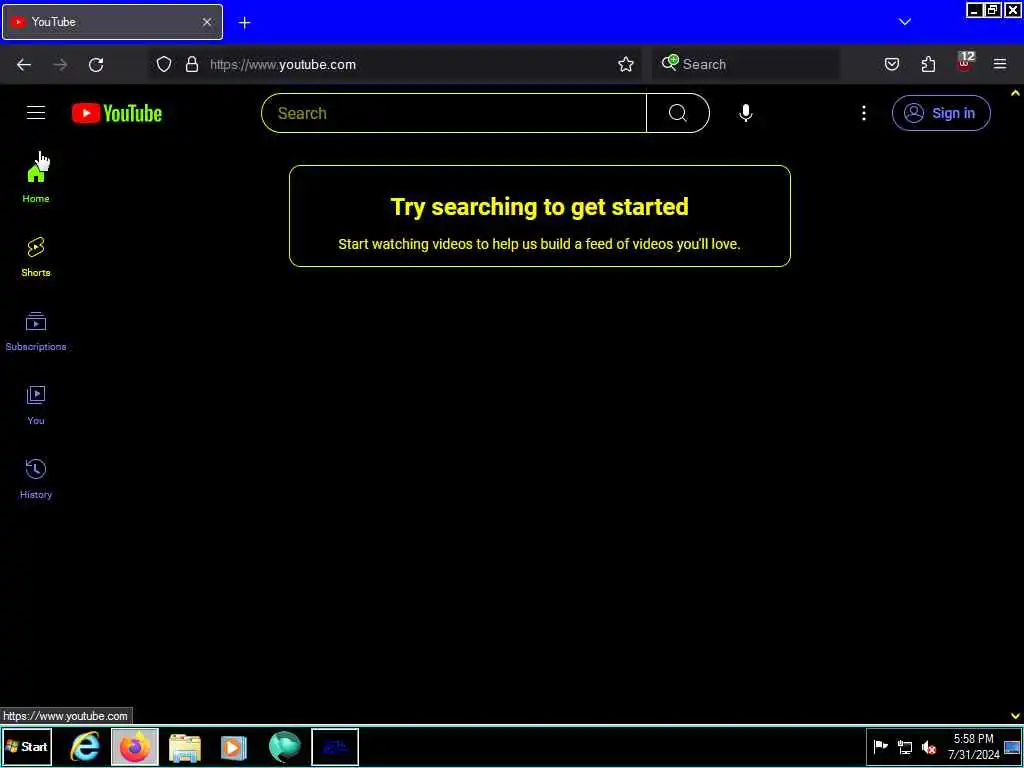Click the Firefox taskbar icon
This screenshot has height=768, width=1024.
click(135, 746)
